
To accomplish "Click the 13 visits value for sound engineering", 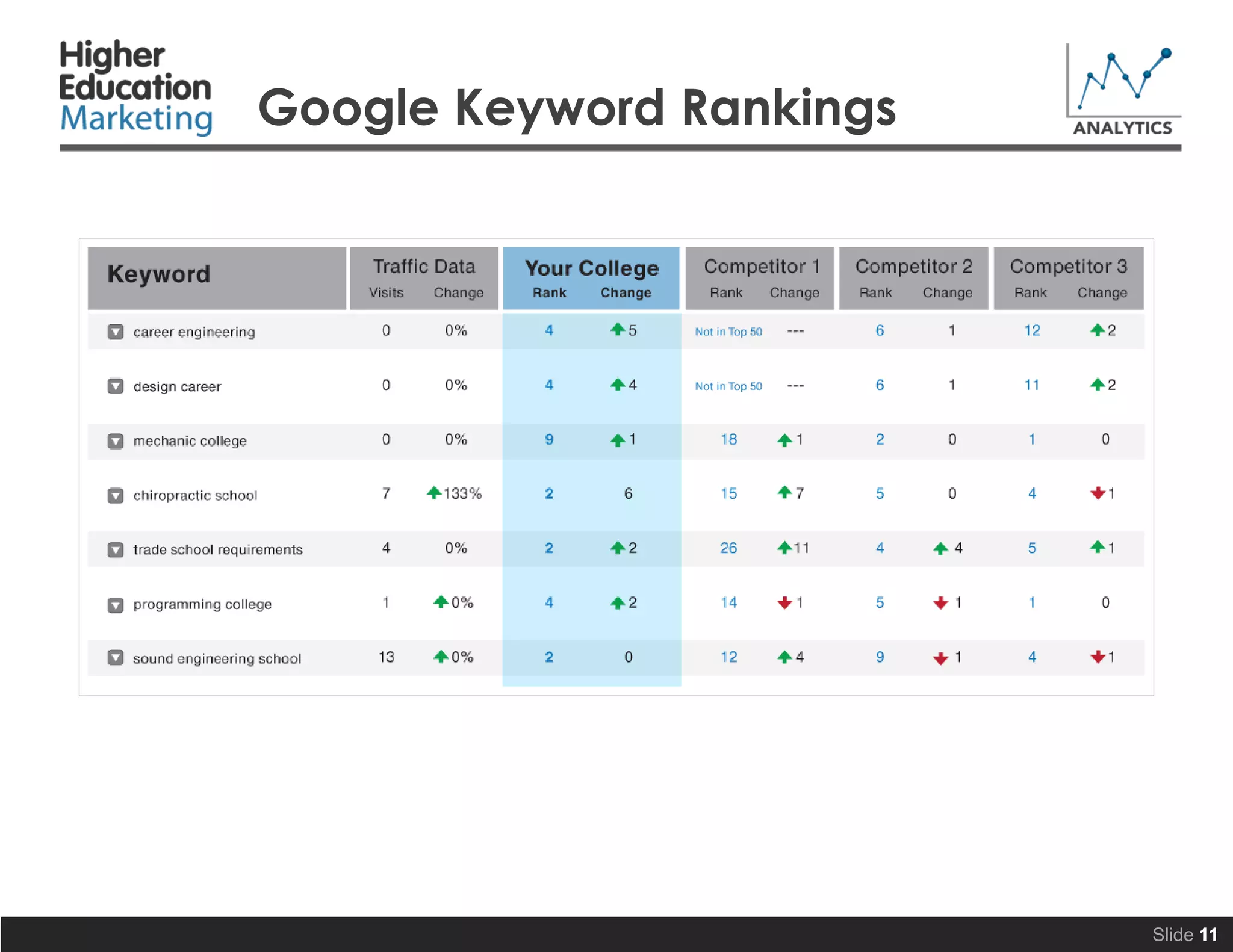I will [386, 657].
